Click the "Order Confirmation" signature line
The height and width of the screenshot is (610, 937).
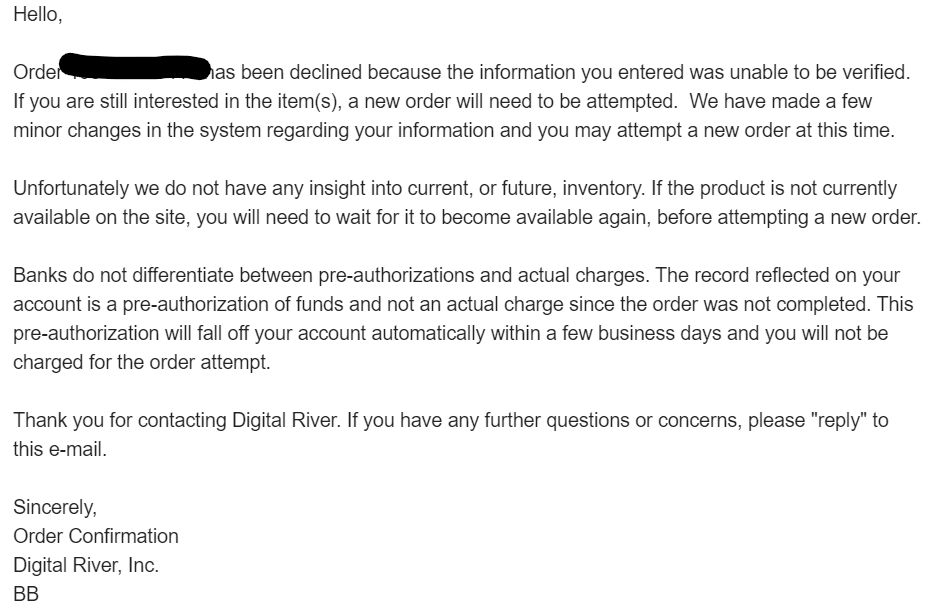pos(96,536)
